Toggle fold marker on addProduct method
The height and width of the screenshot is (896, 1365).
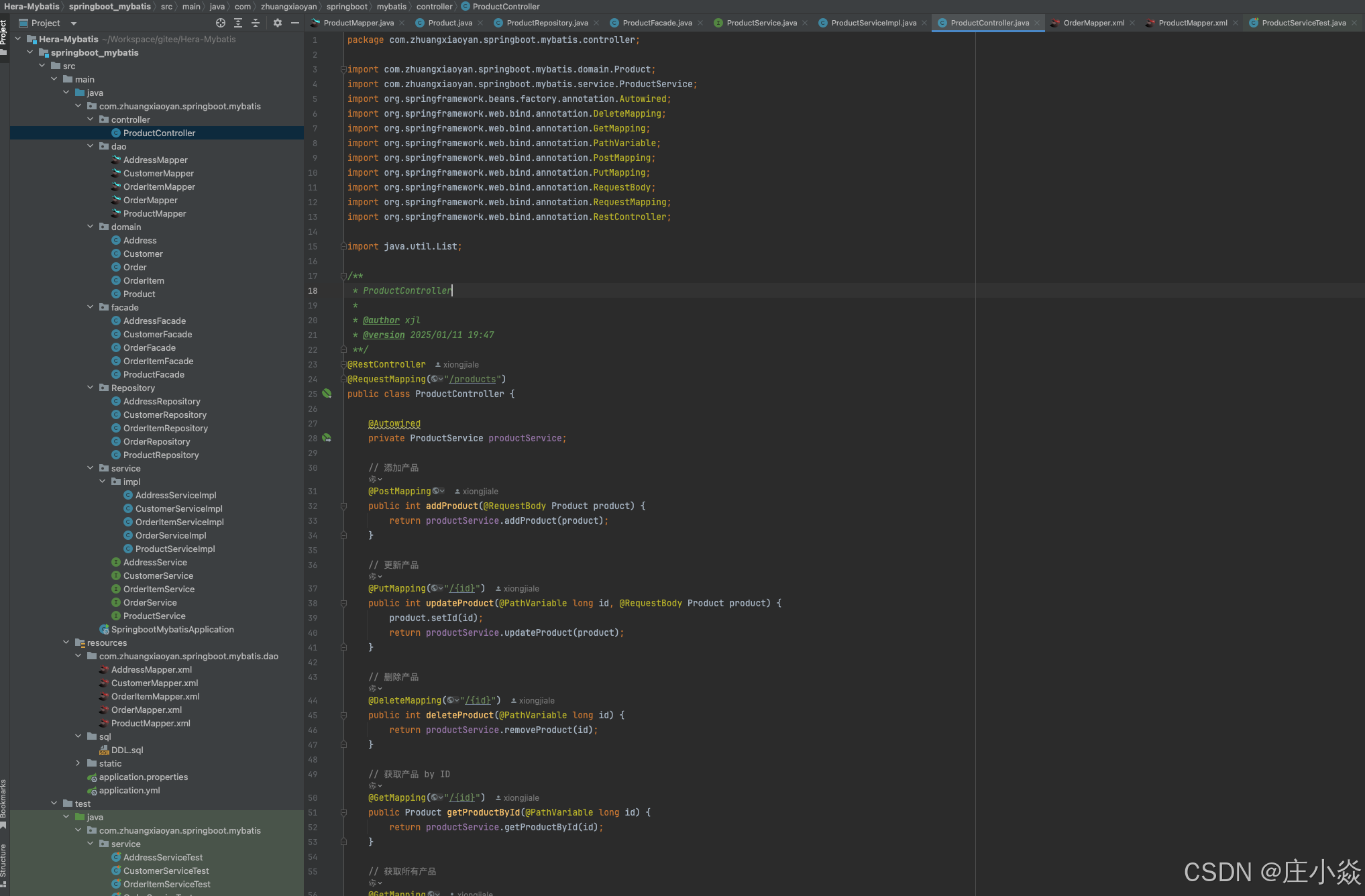coord(343,506)
